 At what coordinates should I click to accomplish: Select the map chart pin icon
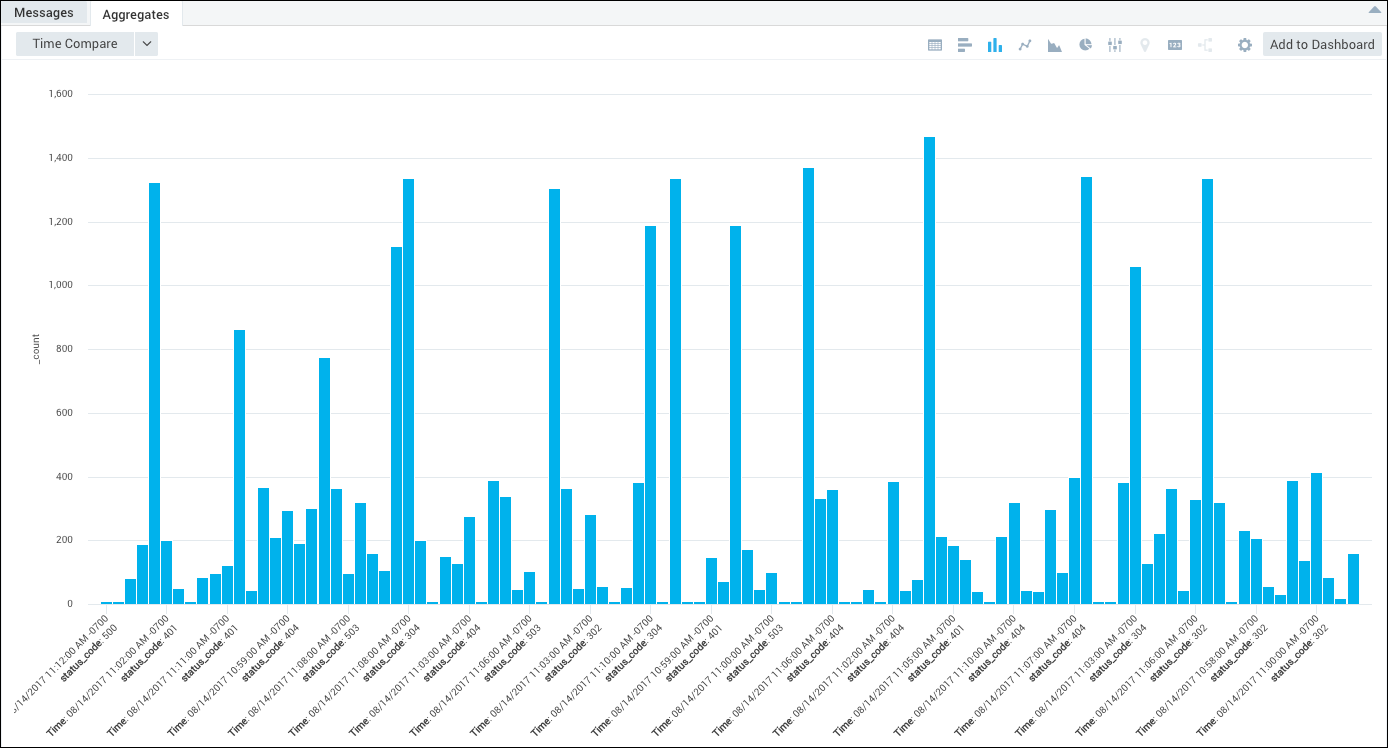1145,45
